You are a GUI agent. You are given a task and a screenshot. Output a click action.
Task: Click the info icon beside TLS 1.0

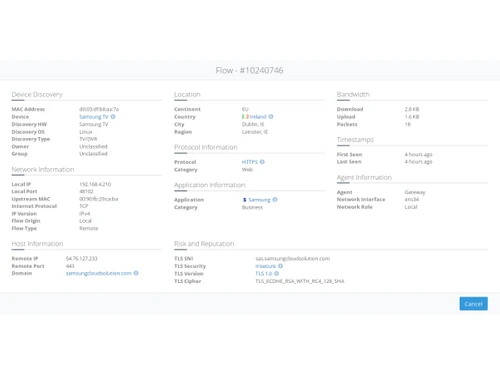click(276, 274)
